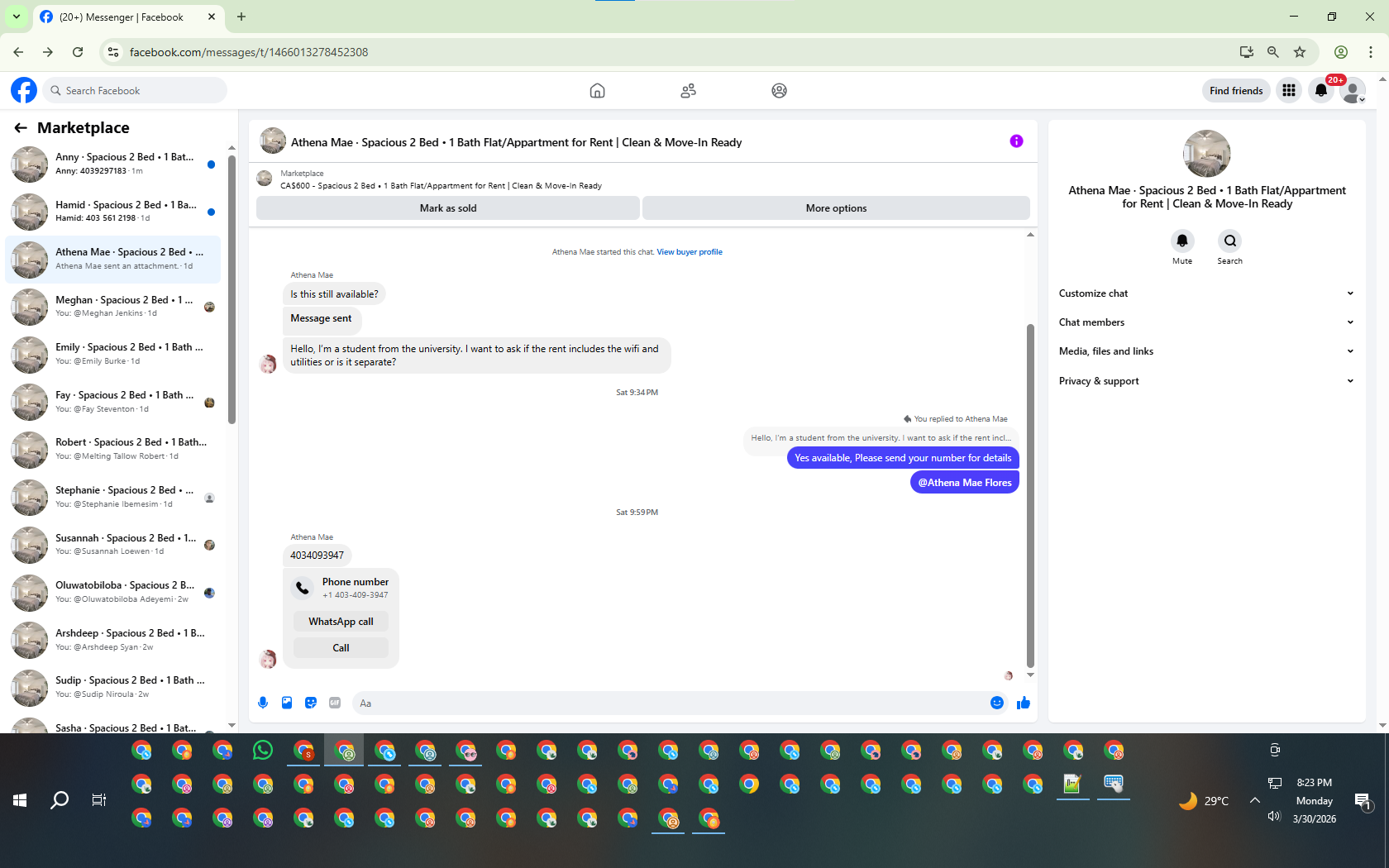Click More options button

[836, 208]
